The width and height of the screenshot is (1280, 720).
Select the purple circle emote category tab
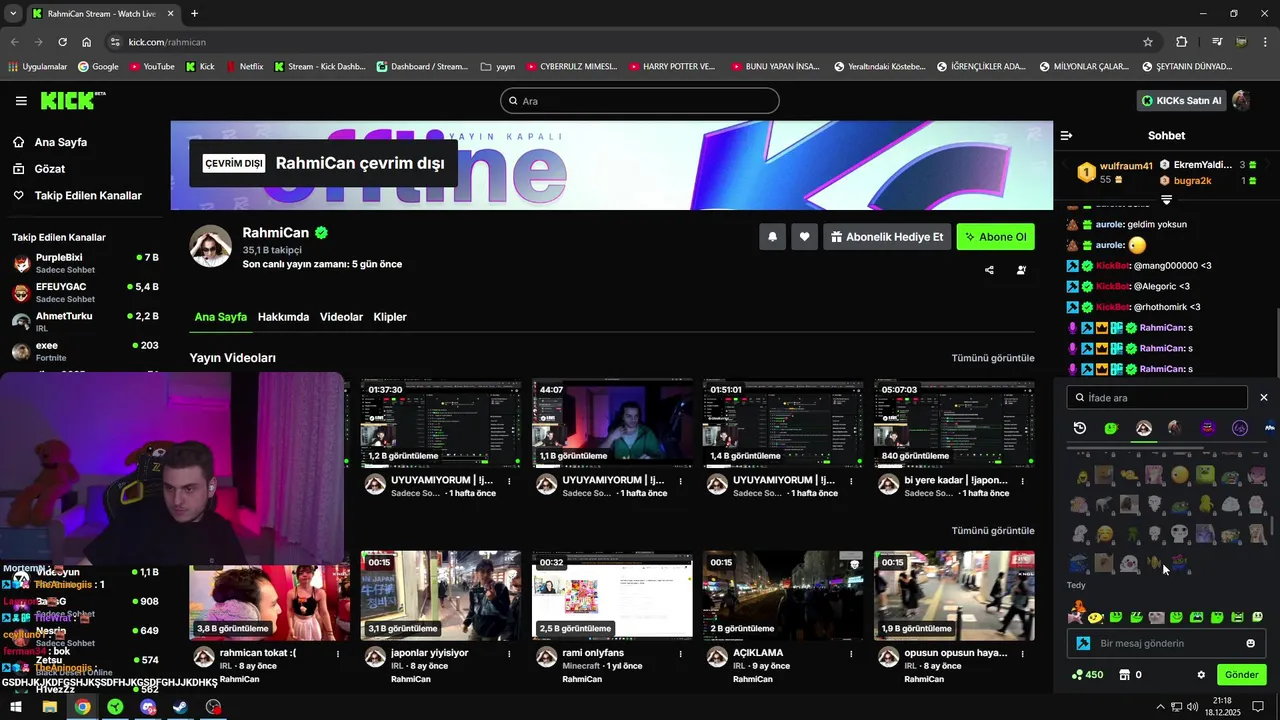coord(1240,428)
